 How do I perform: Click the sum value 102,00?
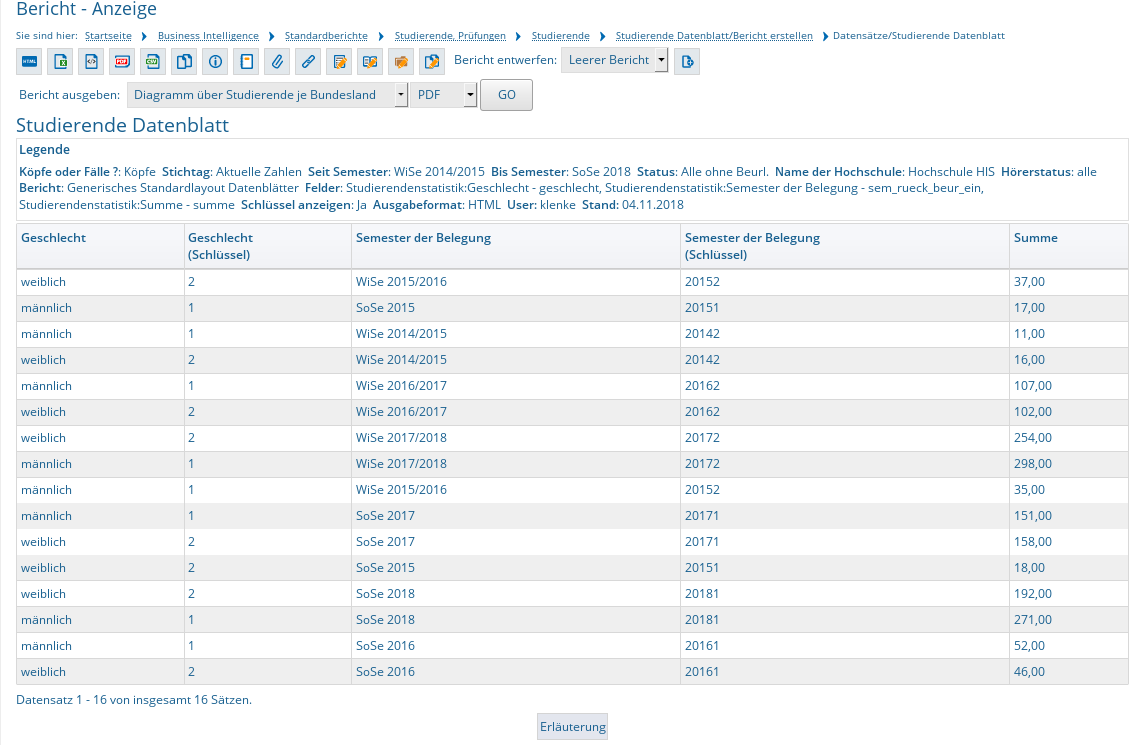[x=1032, y=412]
